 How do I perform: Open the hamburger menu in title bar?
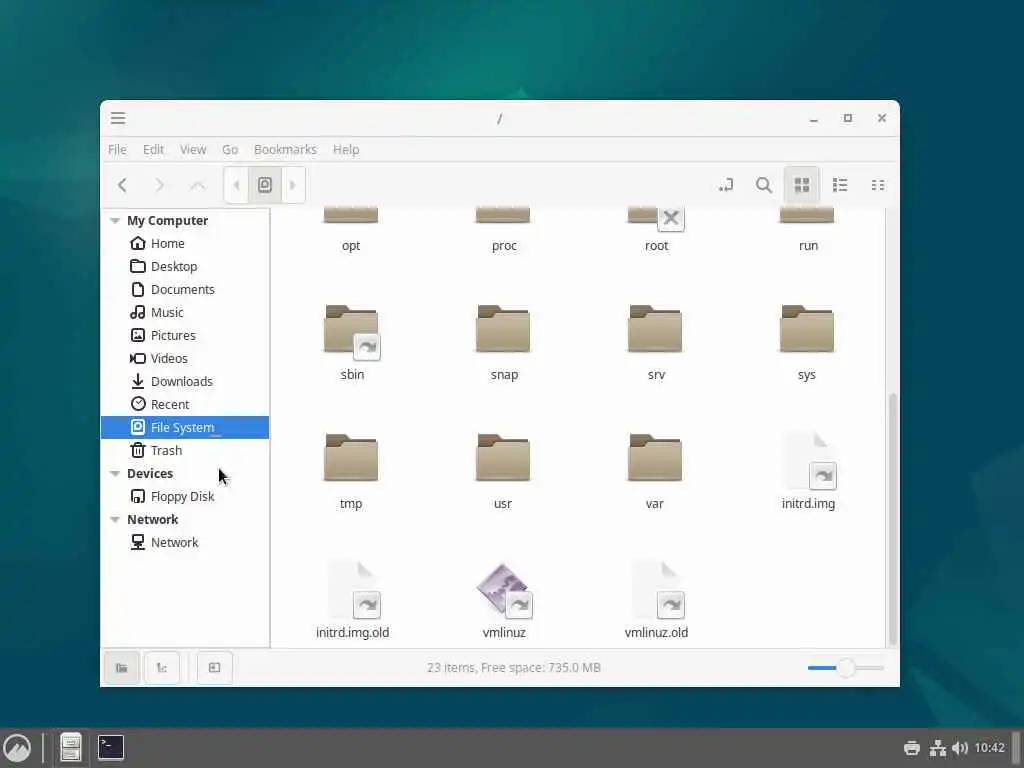118,118
